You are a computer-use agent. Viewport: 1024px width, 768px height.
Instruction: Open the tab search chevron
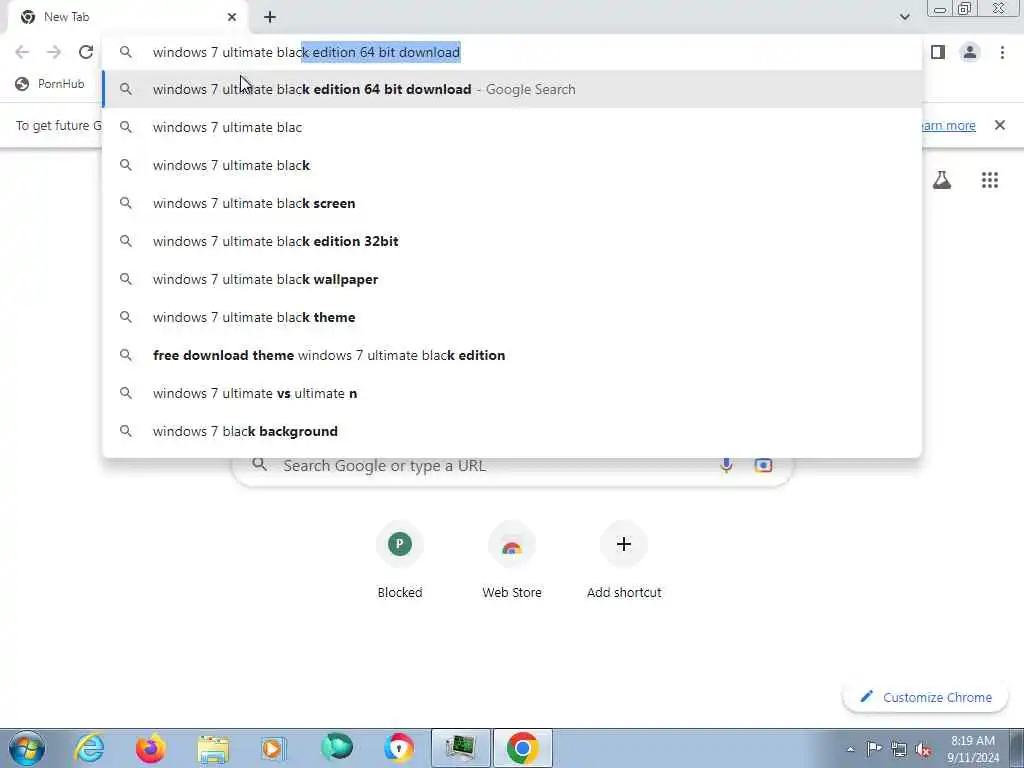(904, 17)
